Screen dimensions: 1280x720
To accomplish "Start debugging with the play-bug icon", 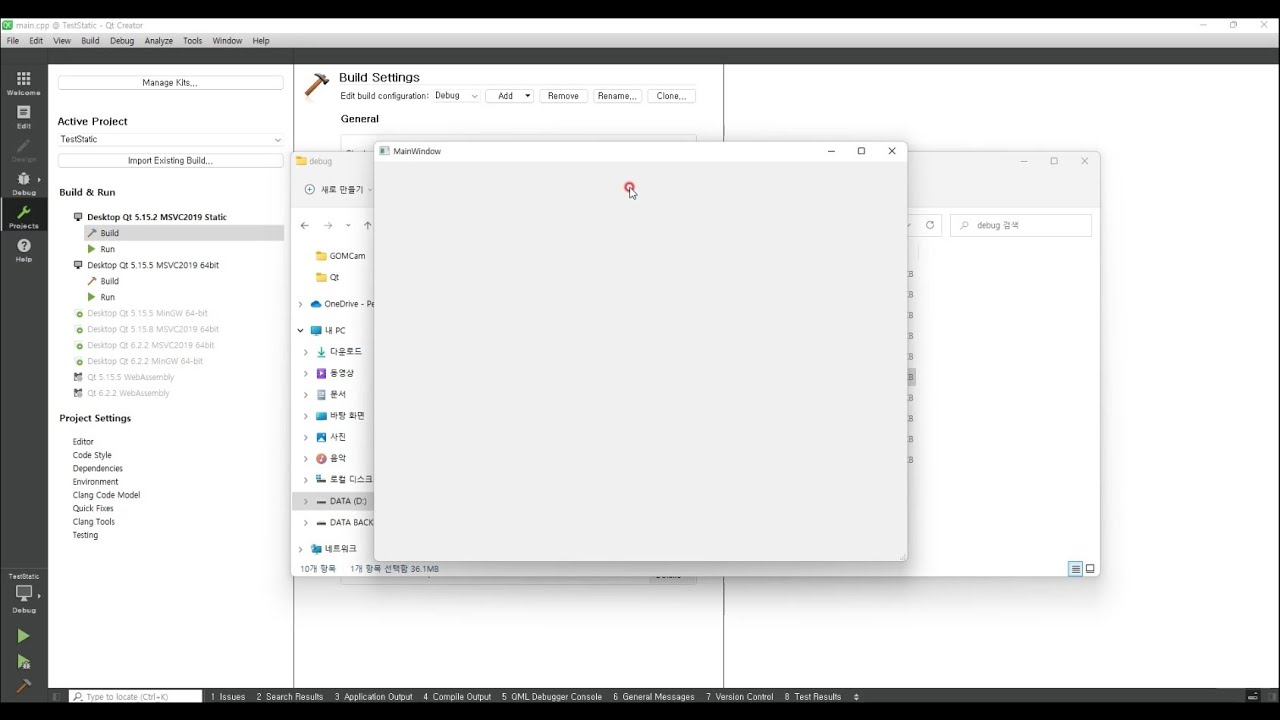I will coord(23,662).
